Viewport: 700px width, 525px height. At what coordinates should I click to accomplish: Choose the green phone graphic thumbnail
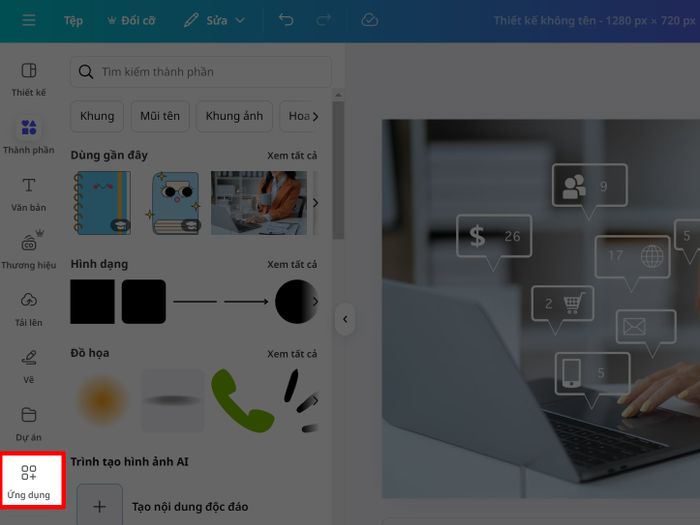pyautogui.click(x=242, y=401)
